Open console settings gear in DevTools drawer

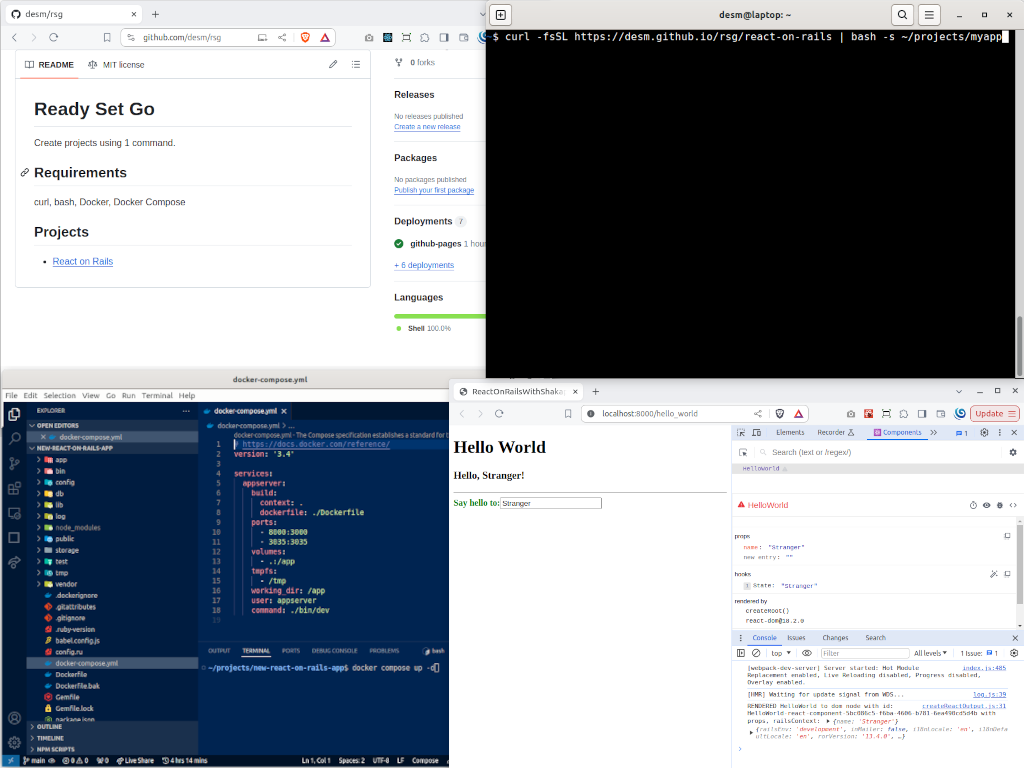[1014, 653]
